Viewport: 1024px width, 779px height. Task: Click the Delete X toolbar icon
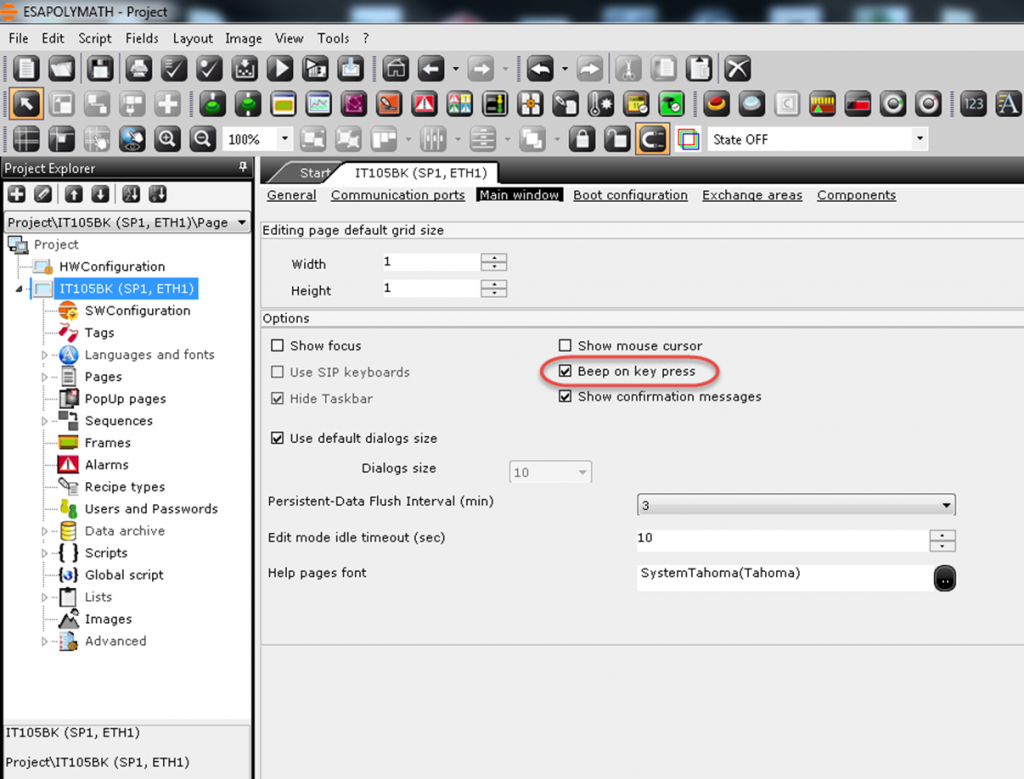pos(738,69)
